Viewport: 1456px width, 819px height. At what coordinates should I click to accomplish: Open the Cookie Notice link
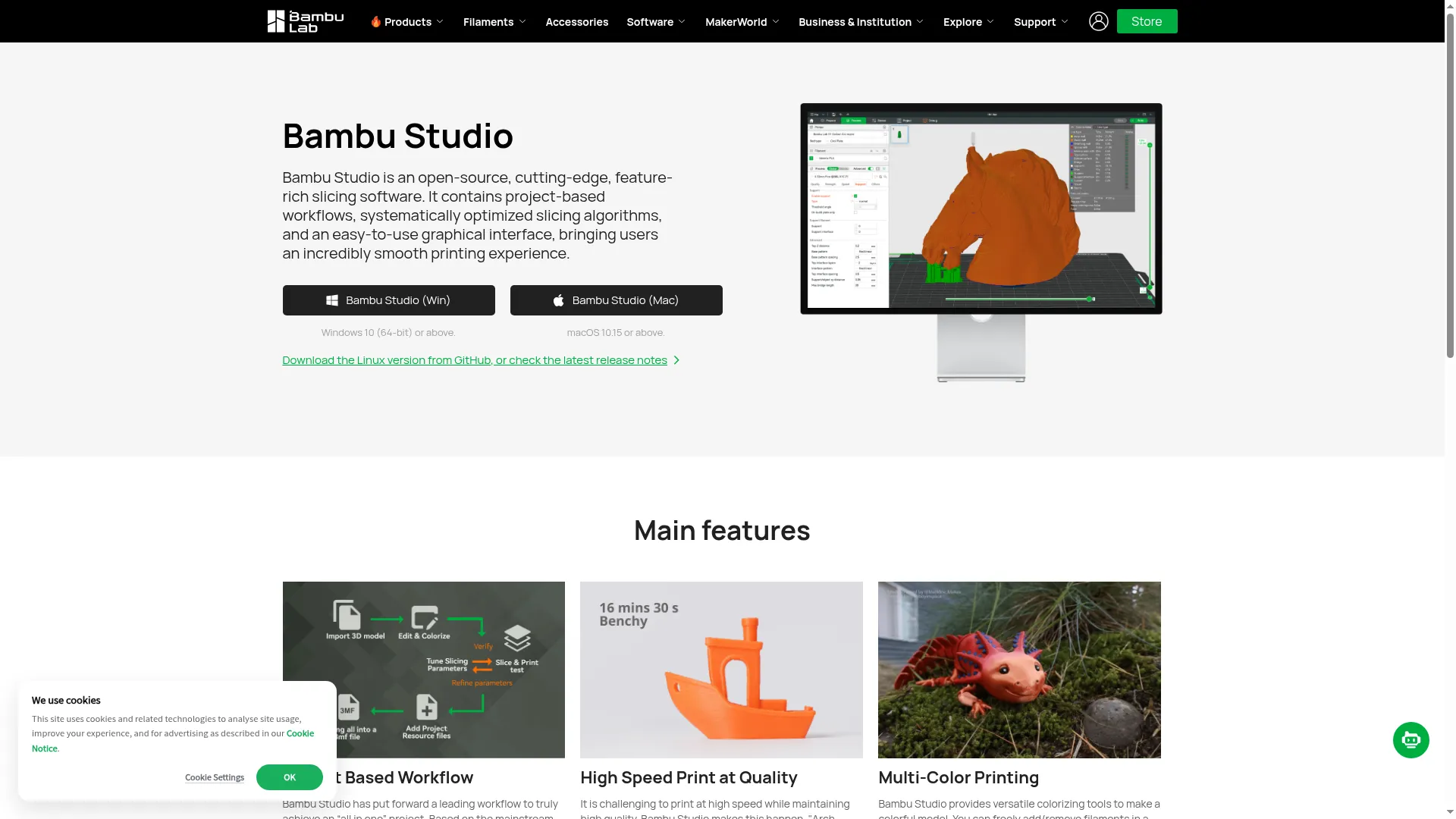click(300, 733)
